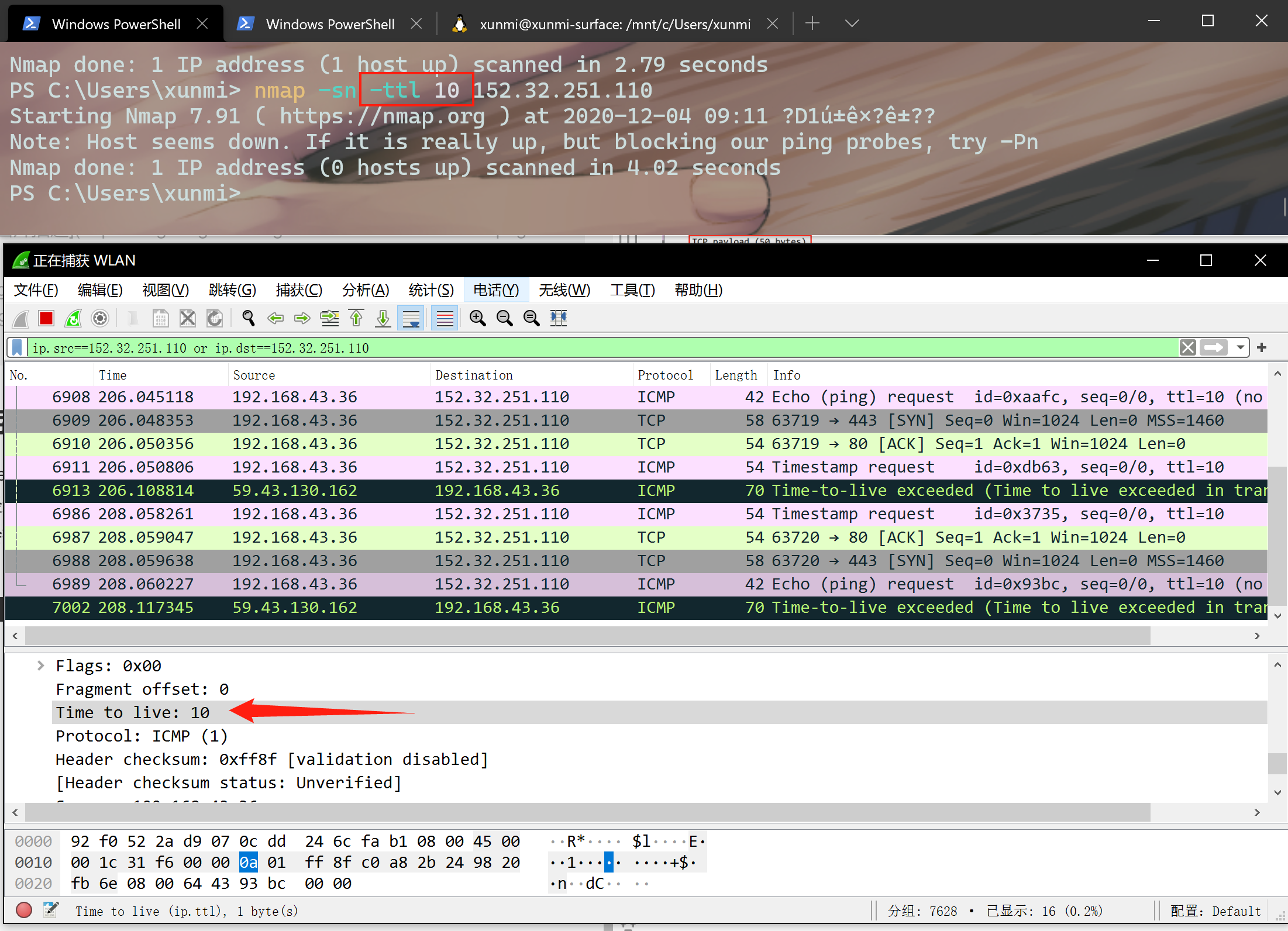This screenshot has width=1288, height=931.
Task: Switch to the xunmi@xunmi-surface WSL tab
Action: (x=614, y=24)
